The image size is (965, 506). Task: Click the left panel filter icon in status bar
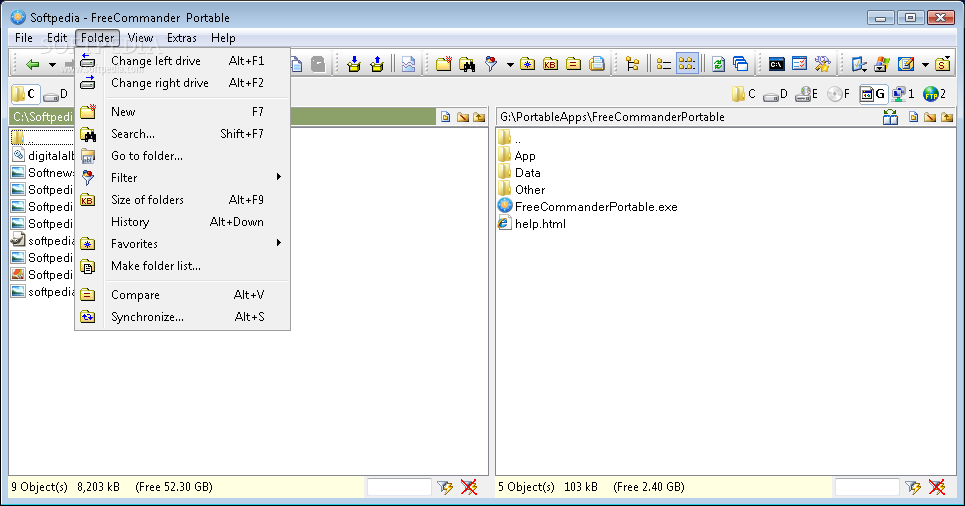point(445,488)
